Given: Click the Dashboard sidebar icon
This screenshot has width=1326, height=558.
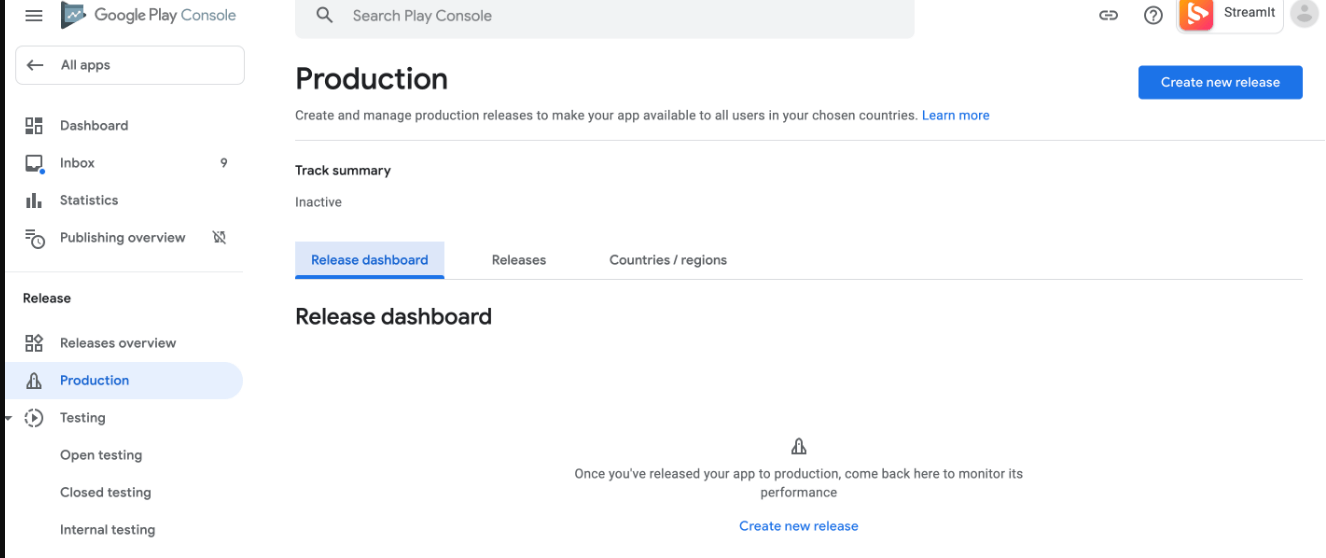Looking at the screenshot, I should 34,126.
